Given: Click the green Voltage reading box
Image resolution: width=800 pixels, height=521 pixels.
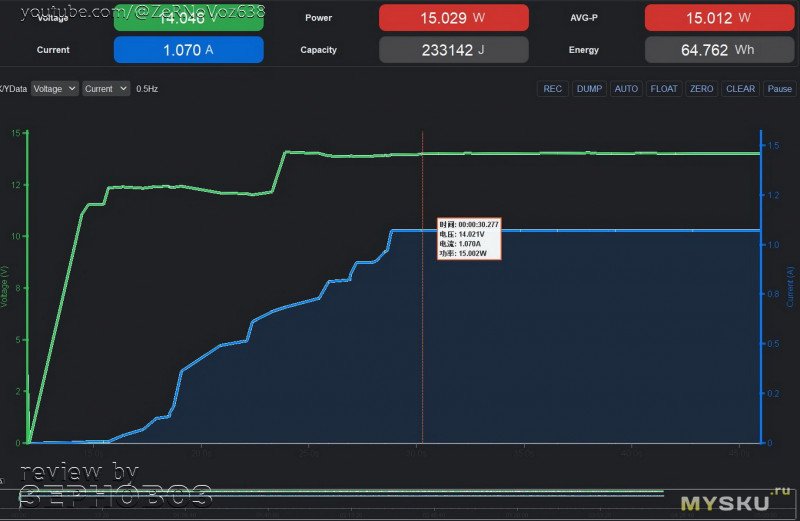Looking at the screenshot, I should click(x=188, y=18).
